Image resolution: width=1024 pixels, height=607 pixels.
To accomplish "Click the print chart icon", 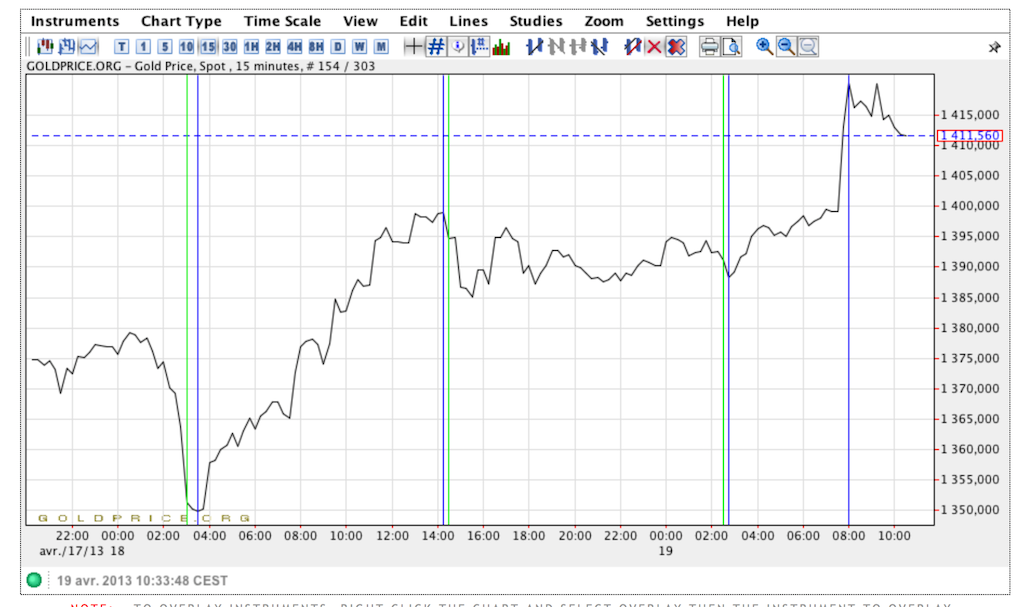I will pyautogui.click(x=709, y=46).
